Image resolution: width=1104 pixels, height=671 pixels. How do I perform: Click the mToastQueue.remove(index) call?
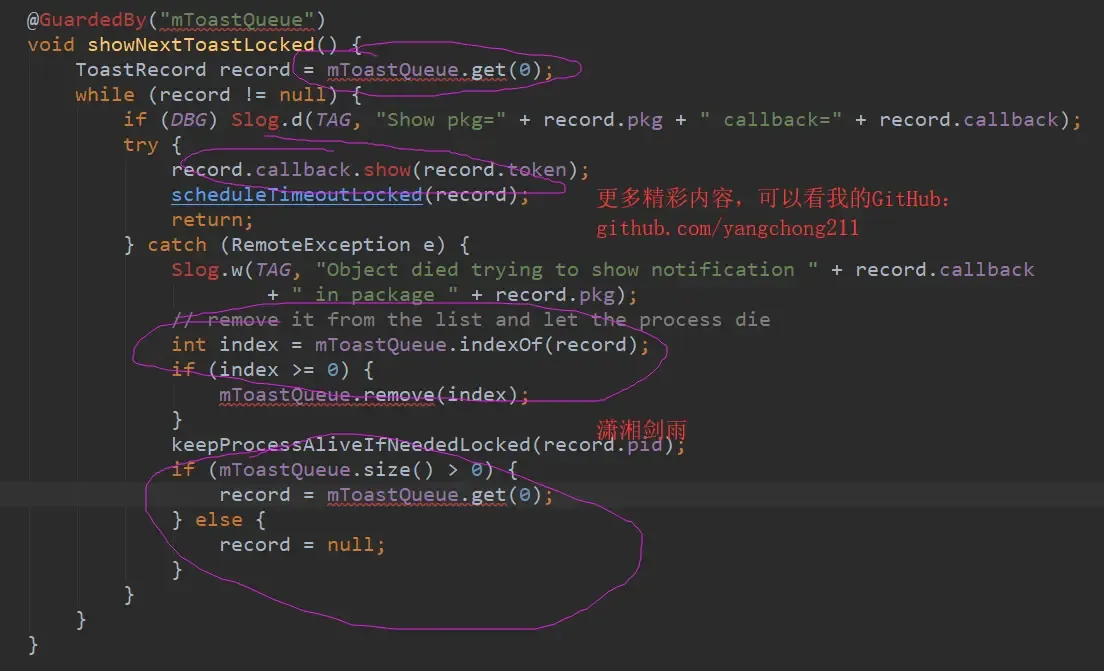[x=374, y=395]
